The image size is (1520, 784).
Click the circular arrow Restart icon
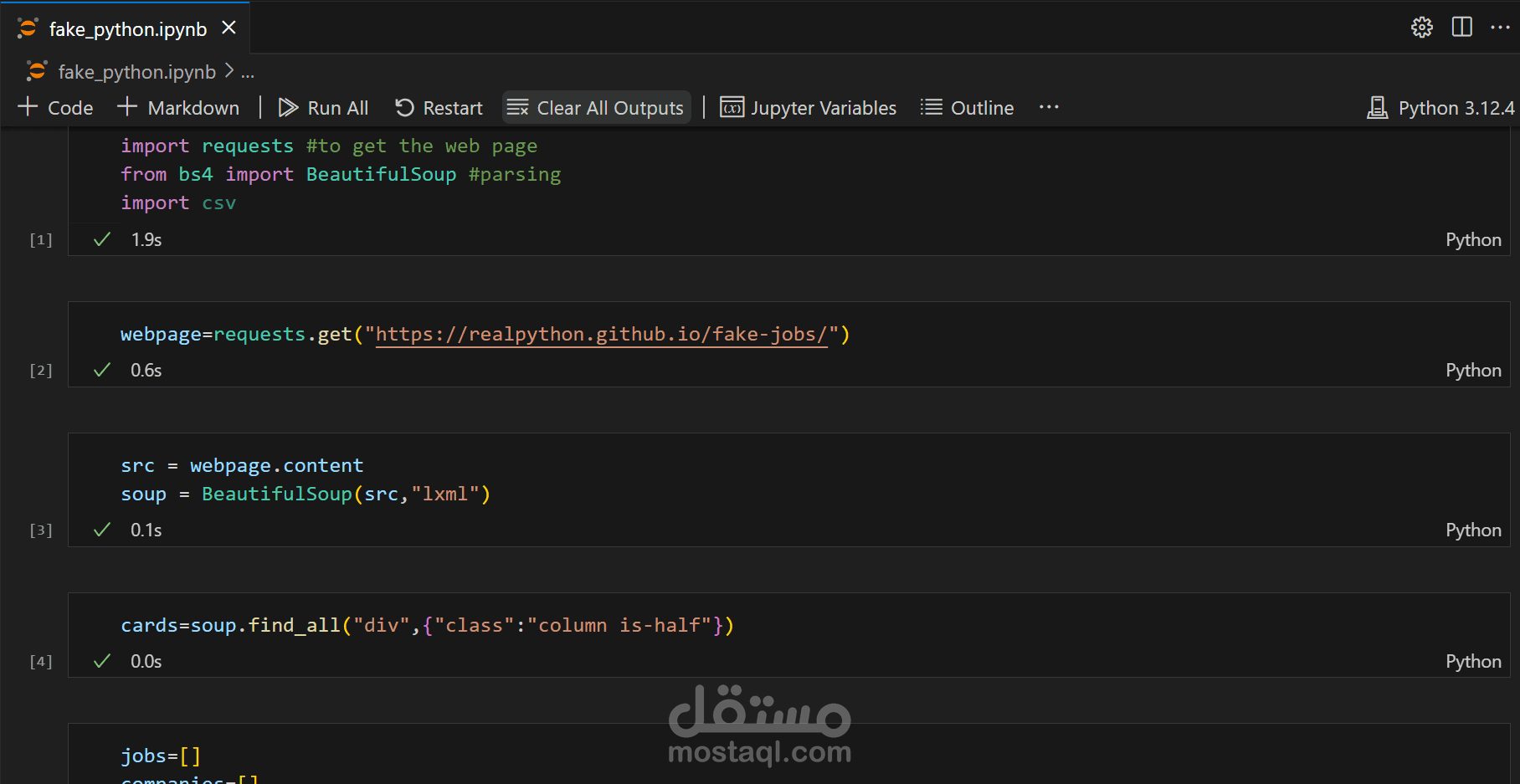[404, 107]
